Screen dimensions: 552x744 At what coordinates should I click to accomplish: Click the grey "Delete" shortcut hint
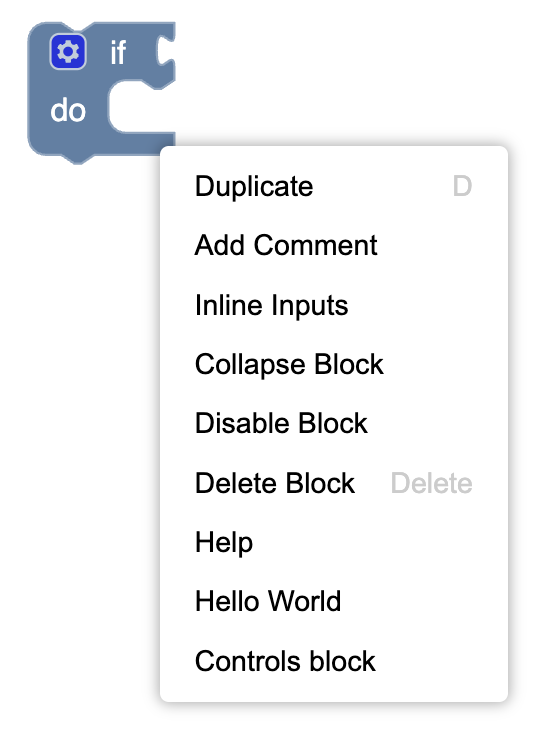[431, 484]
